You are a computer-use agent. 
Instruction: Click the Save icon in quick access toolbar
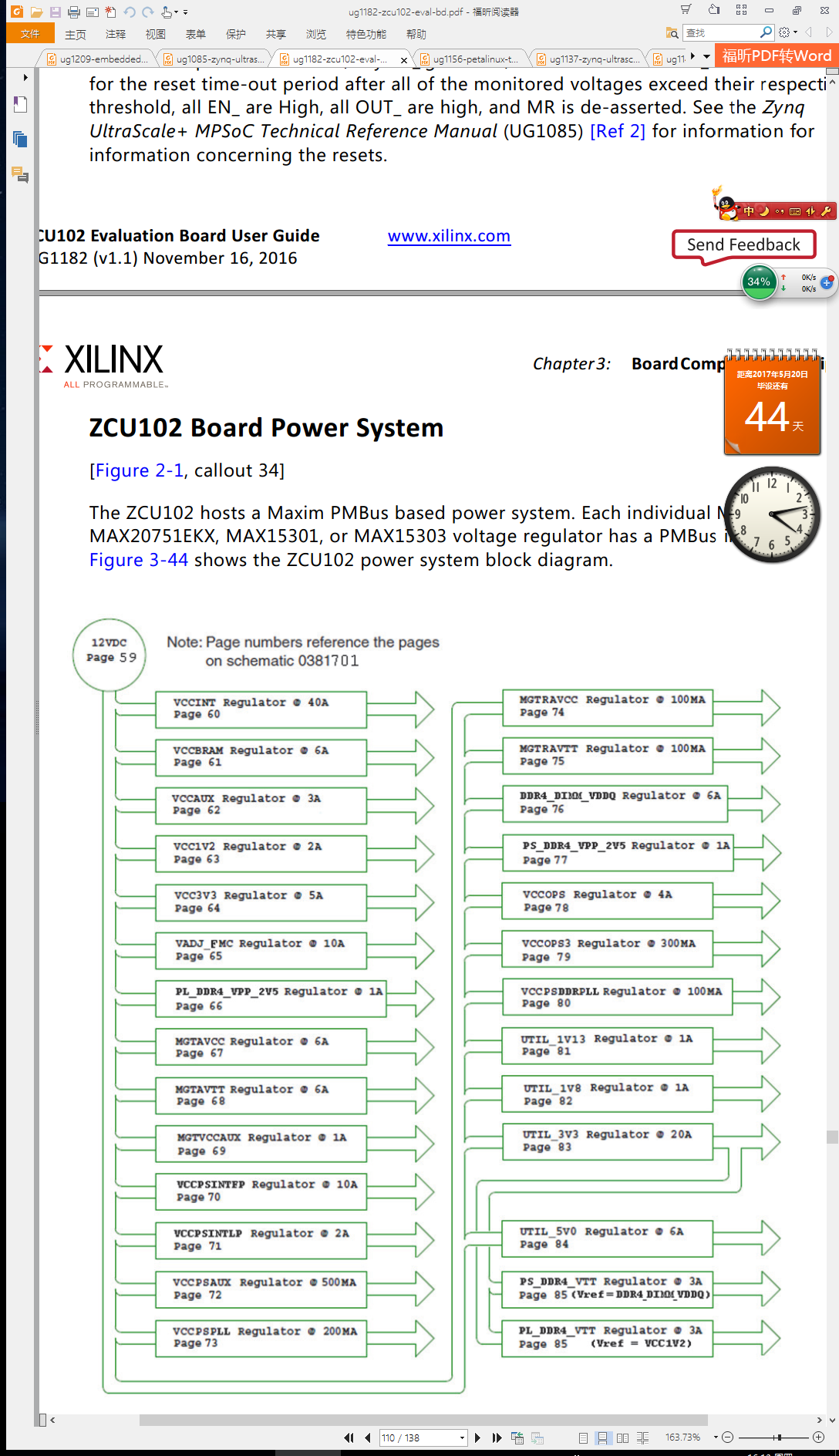pyautogui.click(x=56, y=12)
